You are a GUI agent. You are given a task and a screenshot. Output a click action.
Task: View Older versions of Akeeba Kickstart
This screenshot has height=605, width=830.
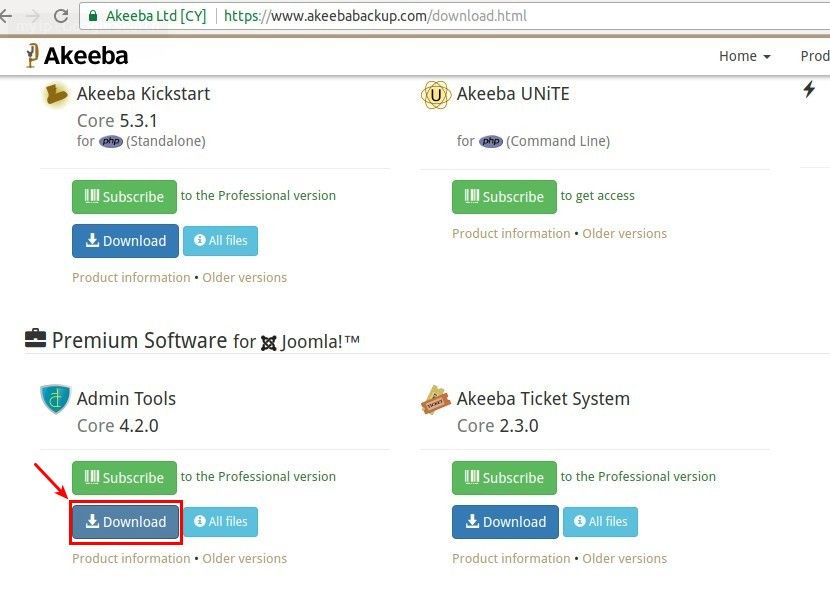click(x=245, y=277)
